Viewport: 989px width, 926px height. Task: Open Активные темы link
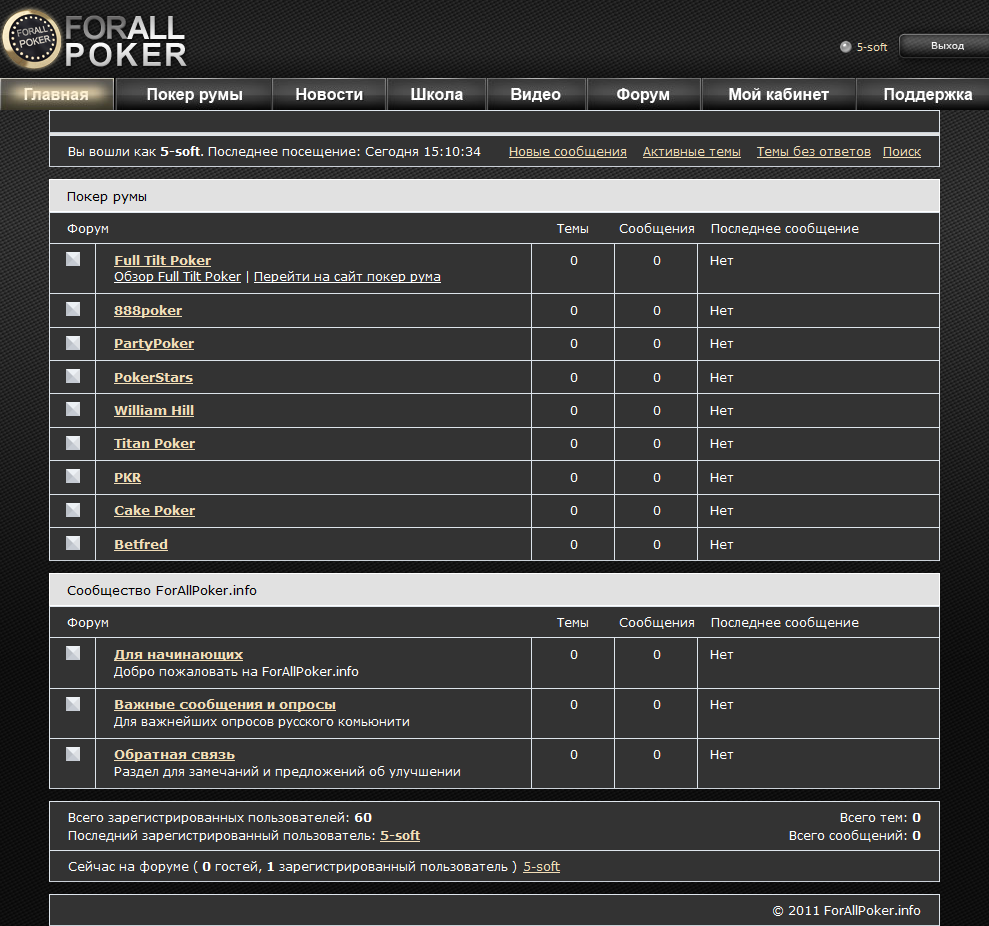click(x=691, y=152)
